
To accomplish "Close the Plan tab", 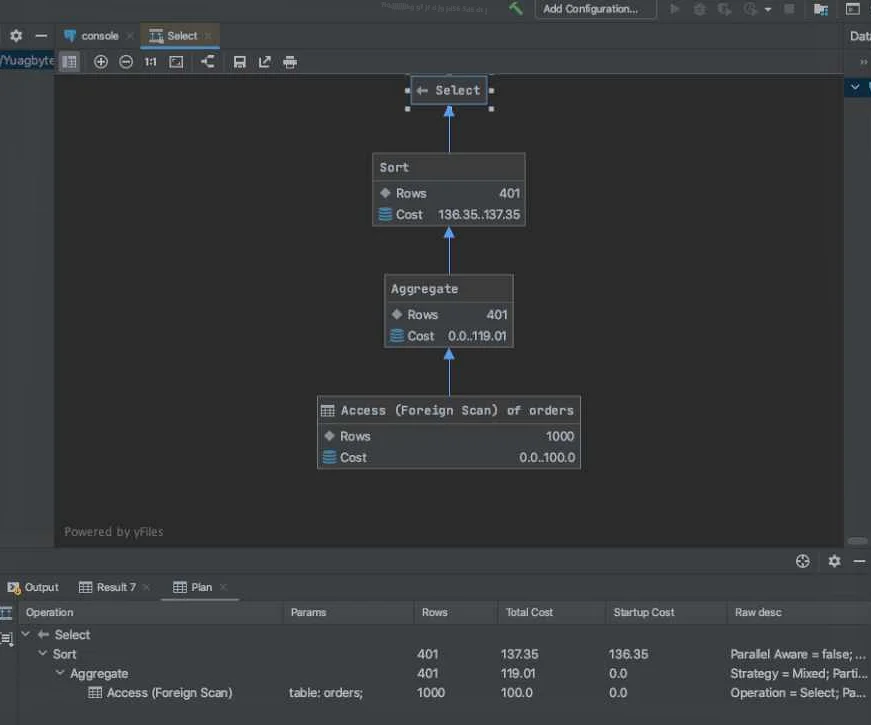I will click(224, 587).
